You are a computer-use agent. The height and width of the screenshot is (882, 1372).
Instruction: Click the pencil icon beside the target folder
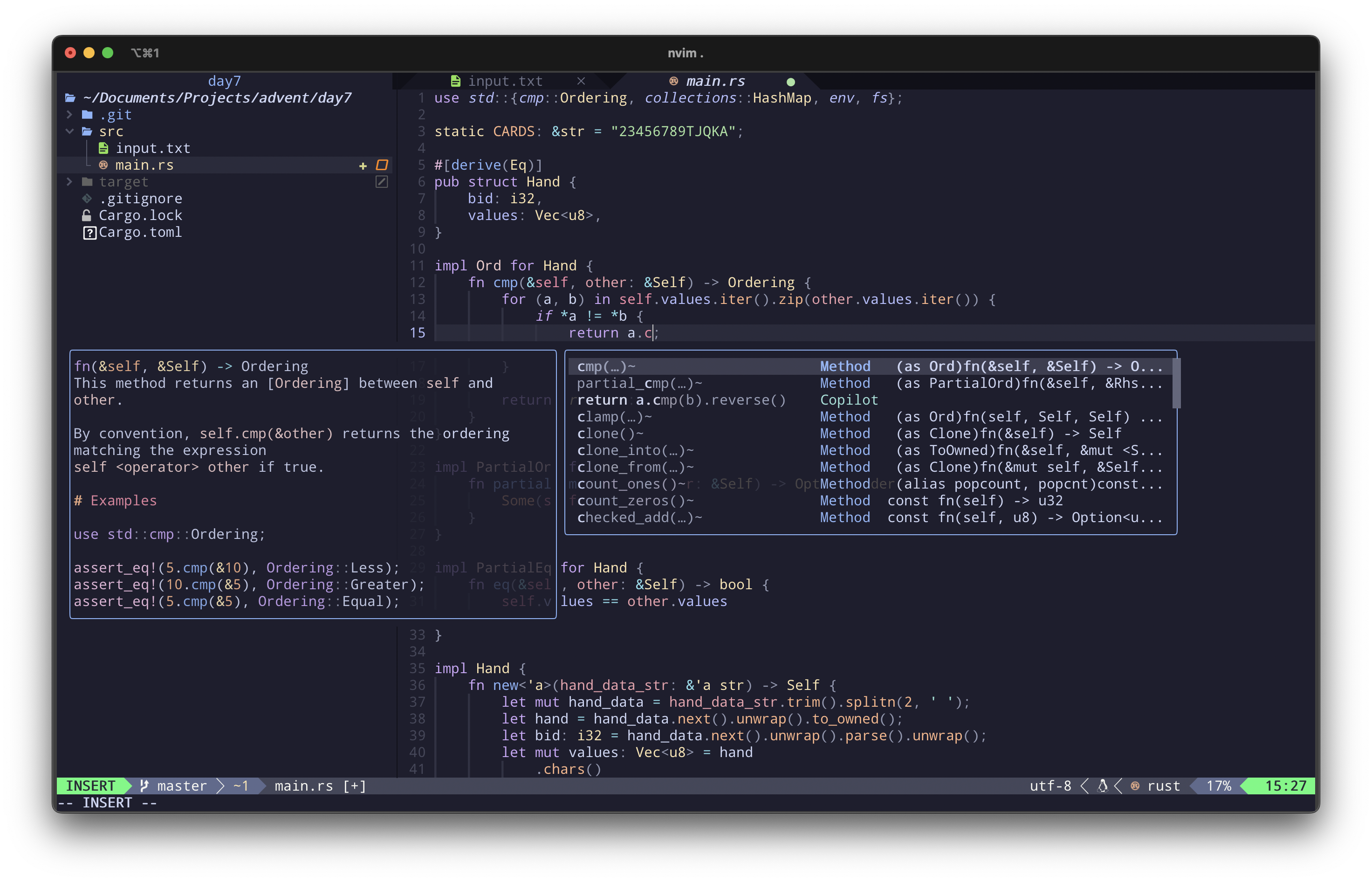pos(381,182)
